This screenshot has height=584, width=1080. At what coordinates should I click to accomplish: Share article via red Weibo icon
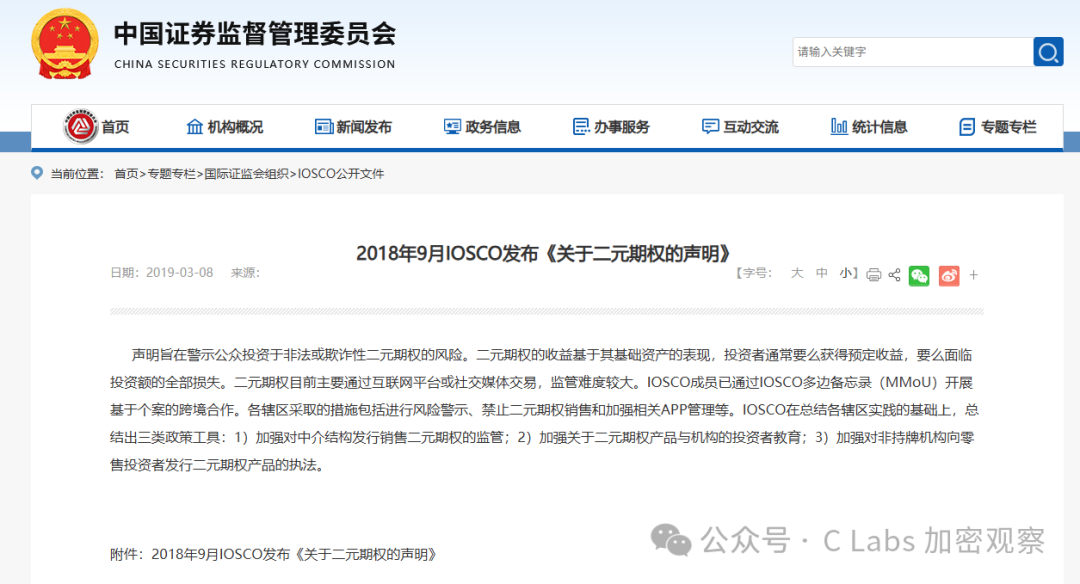(948, 275)
